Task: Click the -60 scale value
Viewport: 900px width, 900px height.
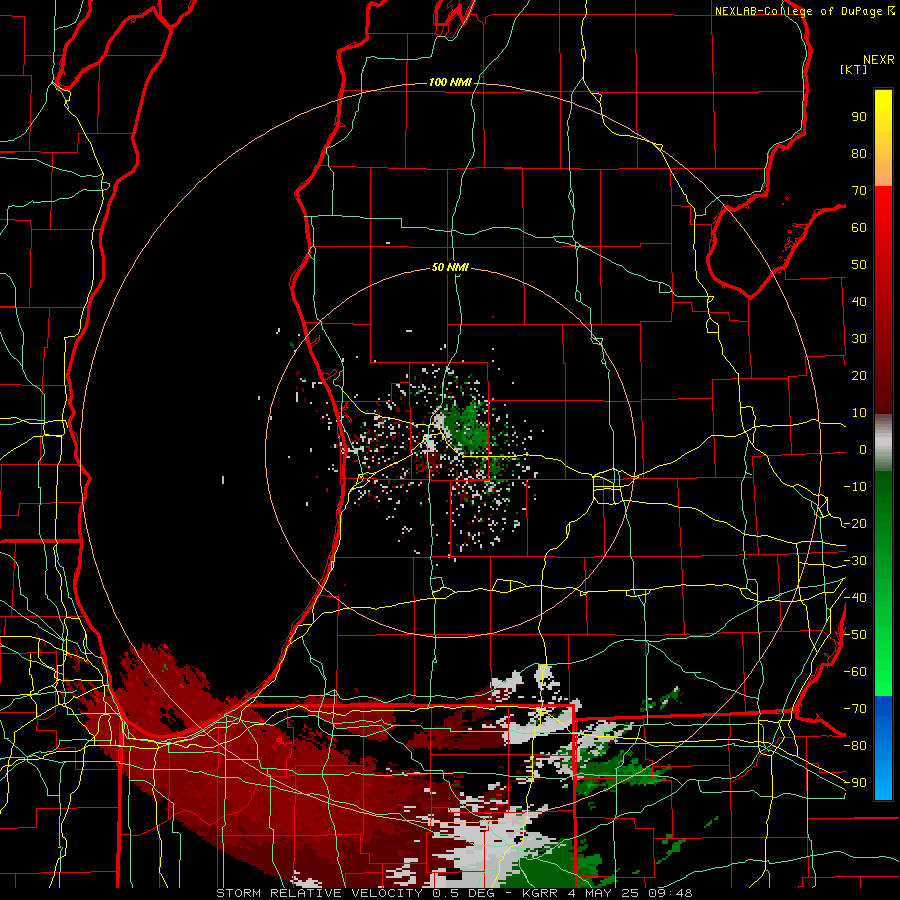Action: 855,672
